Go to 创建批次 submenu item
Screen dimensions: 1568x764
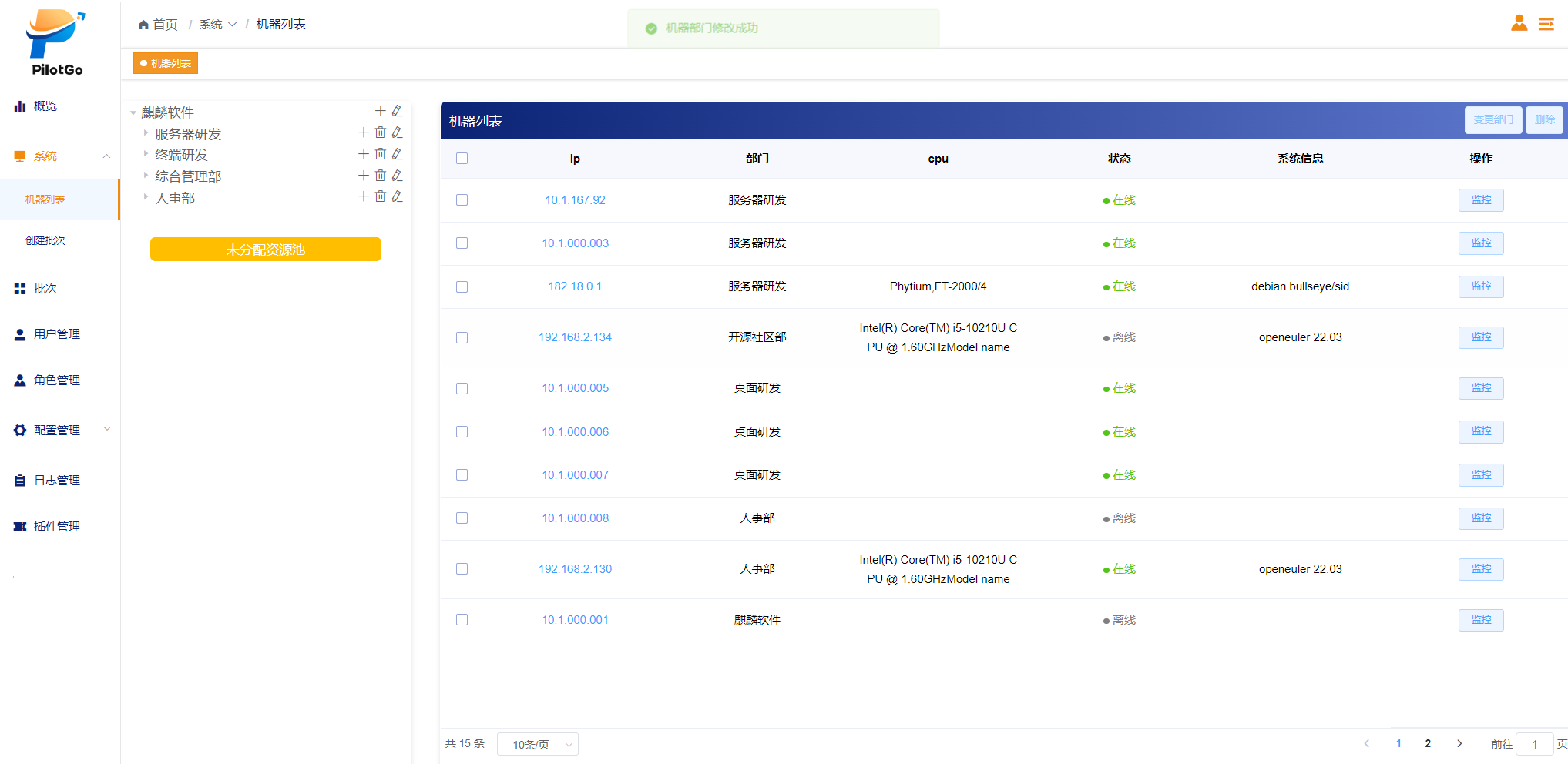(45, 240)
